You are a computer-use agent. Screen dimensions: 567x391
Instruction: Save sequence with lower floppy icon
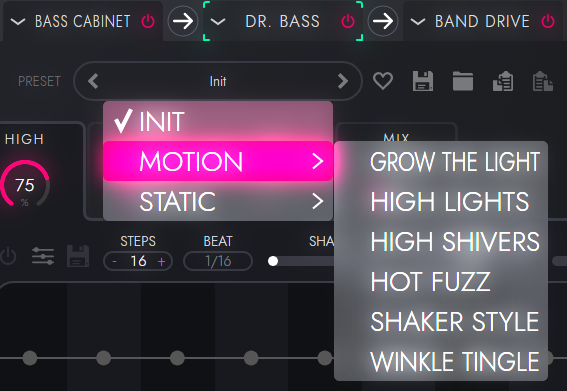[x=78, y=256]
